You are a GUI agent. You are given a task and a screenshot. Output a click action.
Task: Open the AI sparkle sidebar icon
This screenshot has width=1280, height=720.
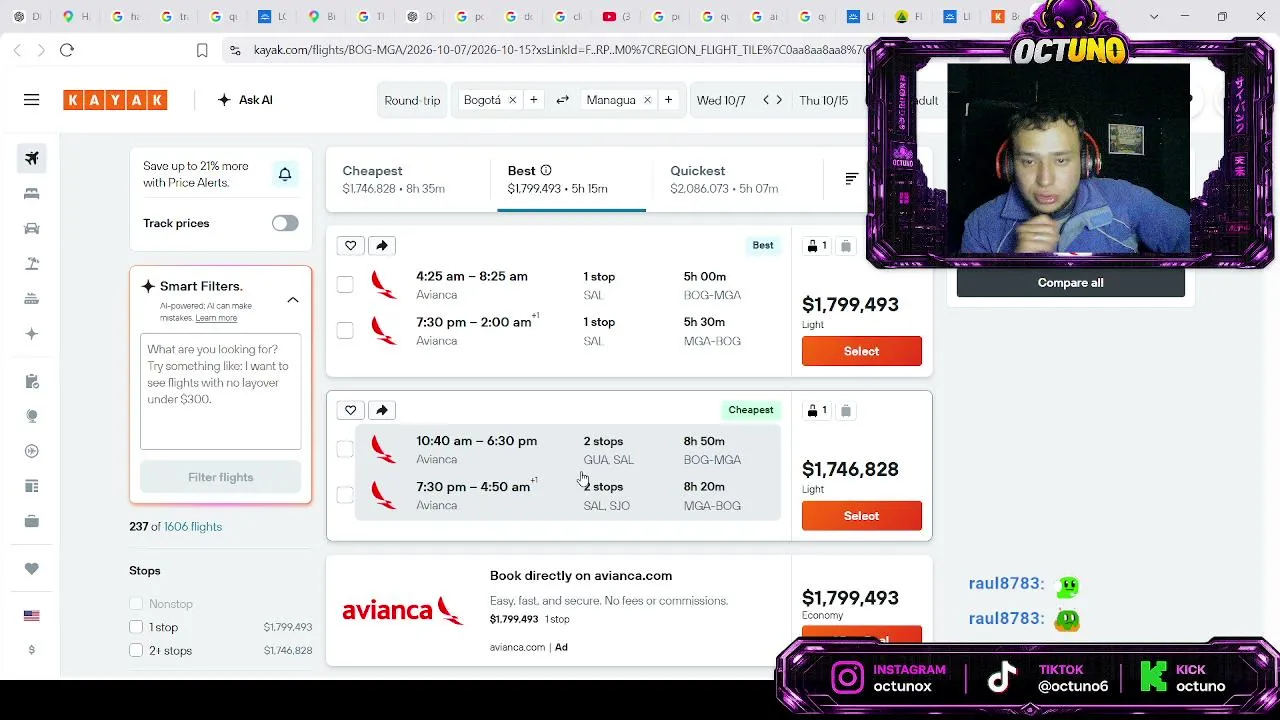pos(32,334)
